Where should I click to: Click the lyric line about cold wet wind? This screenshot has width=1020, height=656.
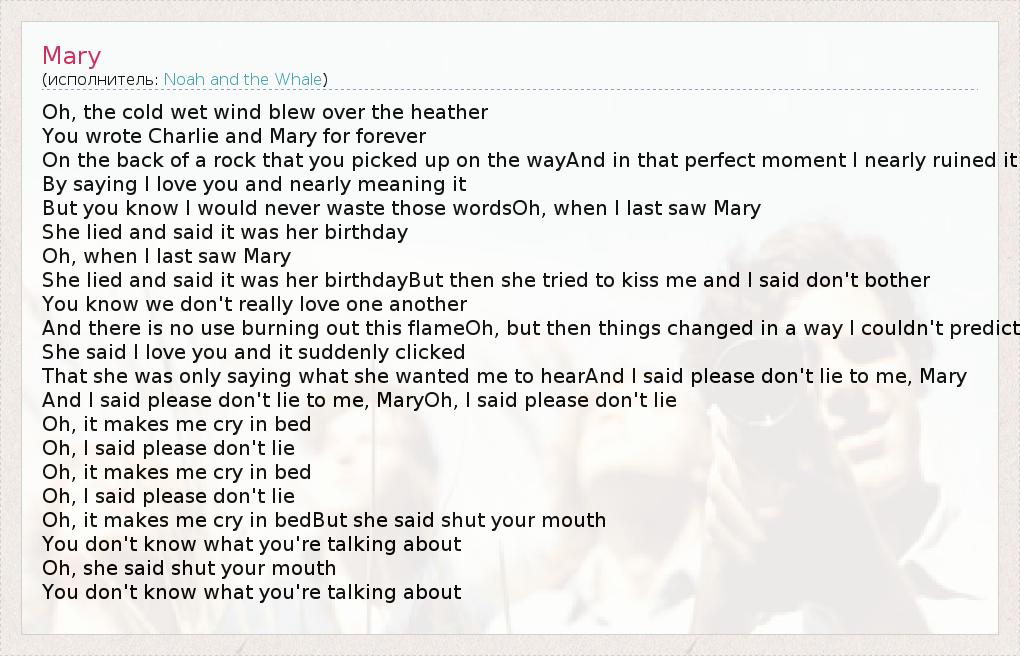pyautogui.click(x=265, y=112)
